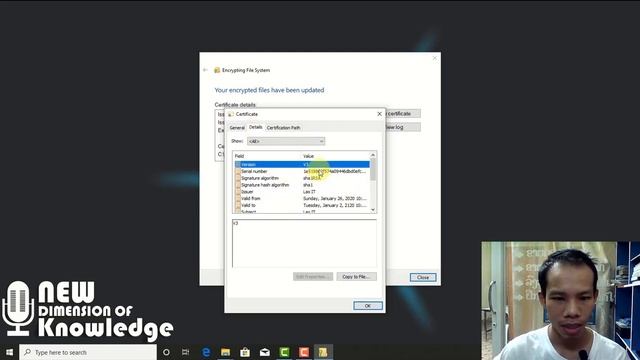Click the Encrypting File System taskbar icon
Viewport: 640px width, 360px height.
click(x=323, y=352)
